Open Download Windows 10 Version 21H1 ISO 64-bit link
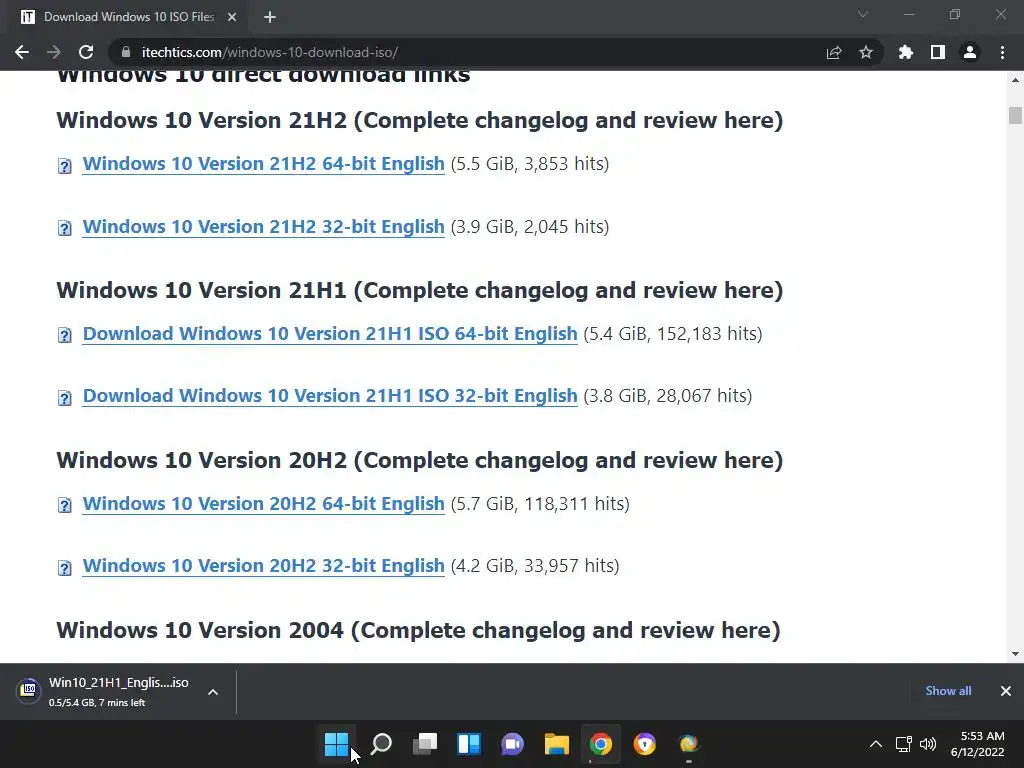Image resolution: width=1024 pixels, height=768 pixels. [x=330, y=334]
